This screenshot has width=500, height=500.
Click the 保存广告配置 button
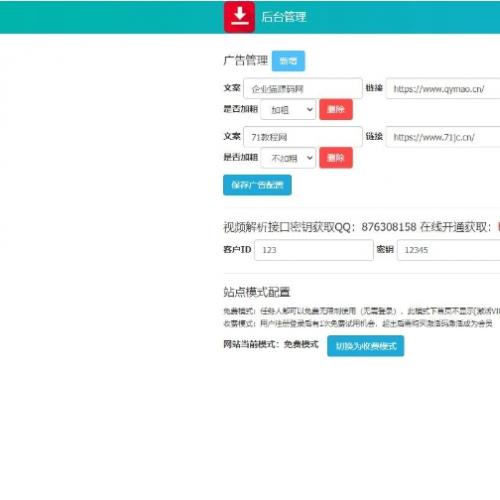coord(257,185)
